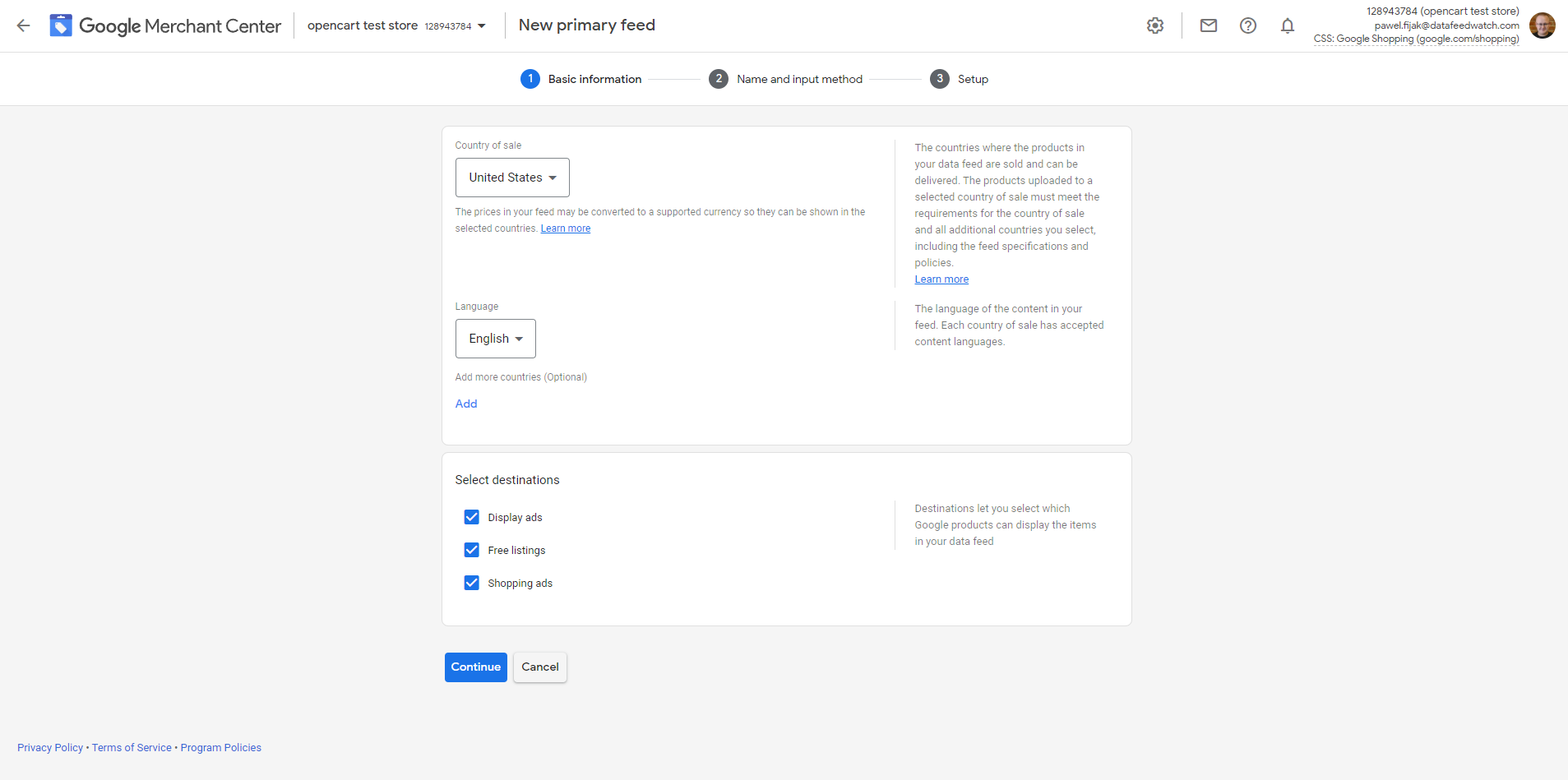Screen dimensions: 1568x780
Task: Toggle the Shopping ads checkbox
Action: point(471,583)
